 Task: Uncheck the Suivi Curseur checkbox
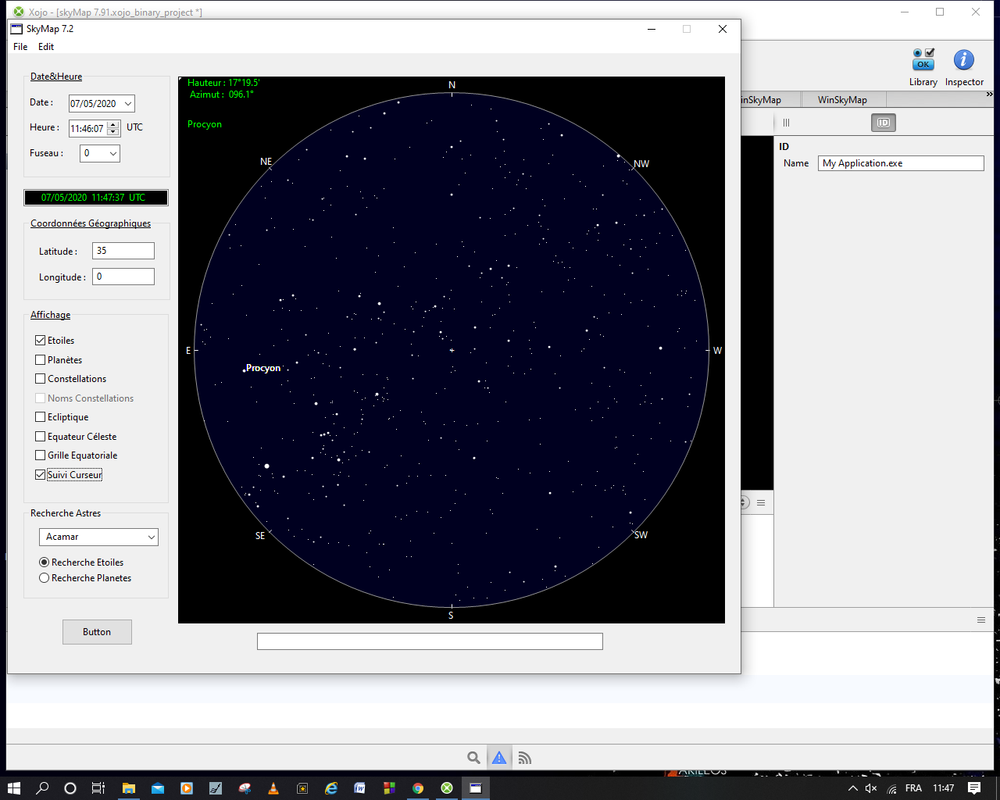40,475
